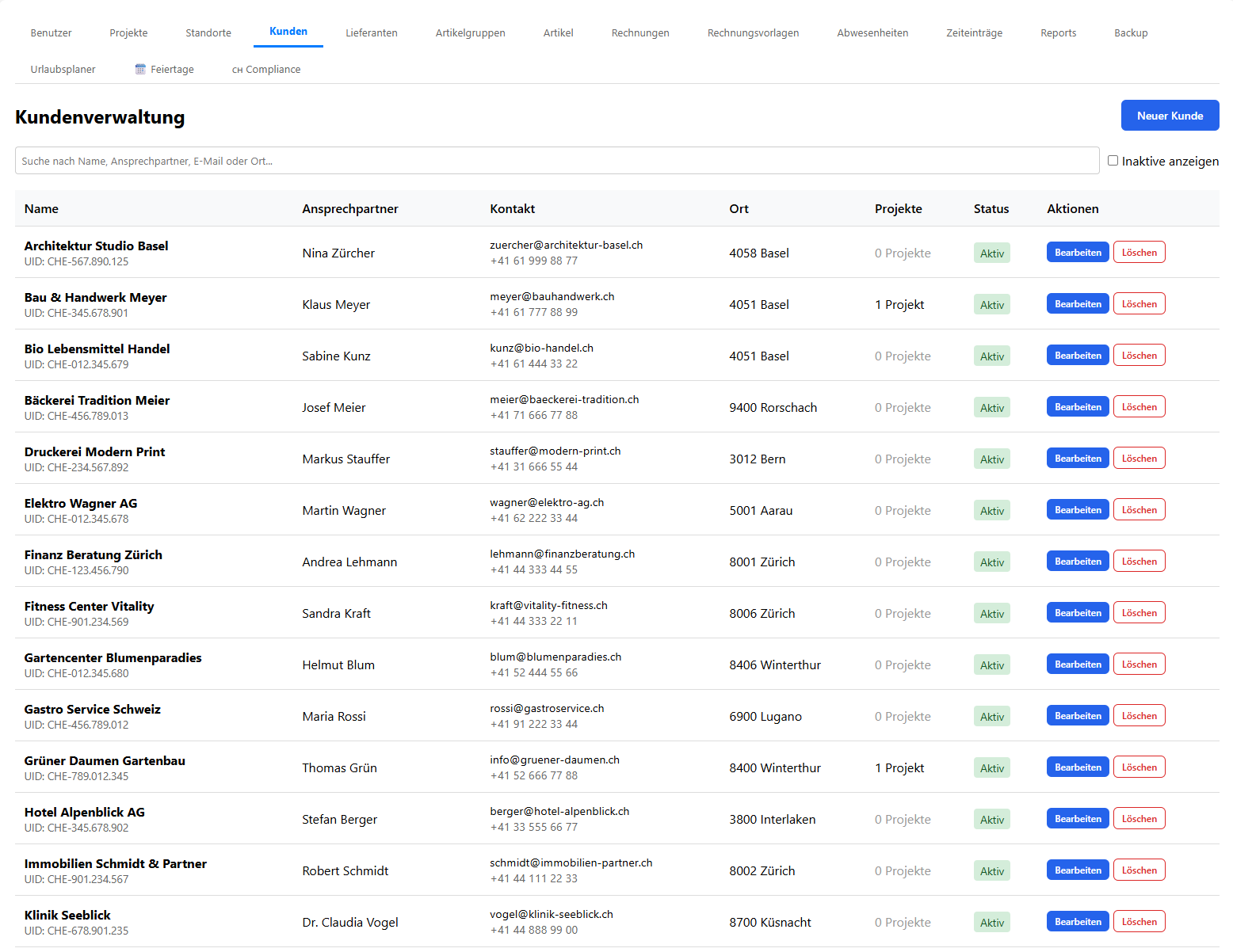1233x952 pixels.
Task: Open the Backup tab
Action: coord(1130,33)
